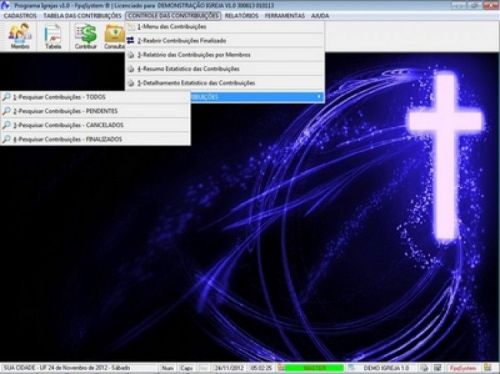Open TABELA DAS CONTRIBUIÇÕES menu

pyautogui.click(x=82, y=16)
